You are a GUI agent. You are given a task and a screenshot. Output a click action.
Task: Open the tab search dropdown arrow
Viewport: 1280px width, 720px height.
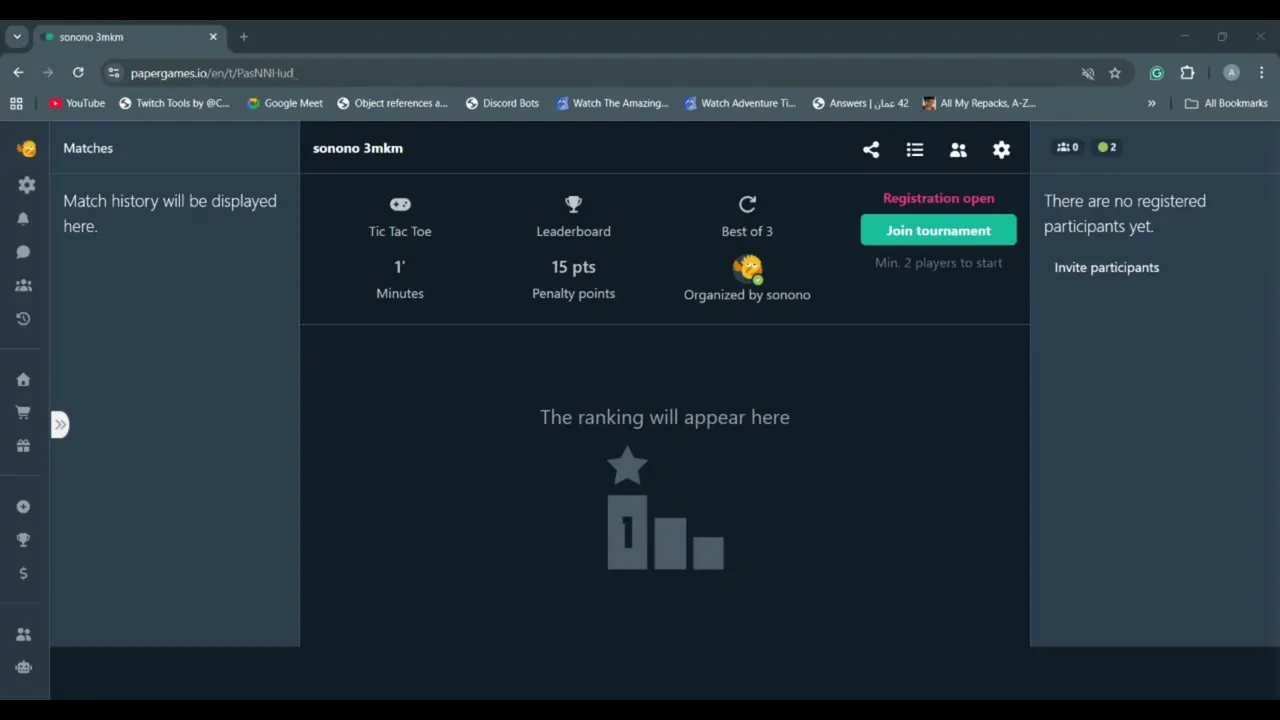17,37
